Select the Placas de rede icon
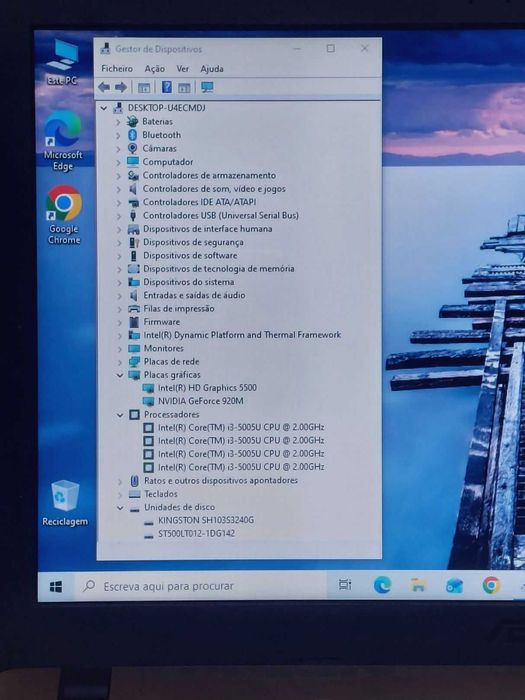 pos(134,362)
